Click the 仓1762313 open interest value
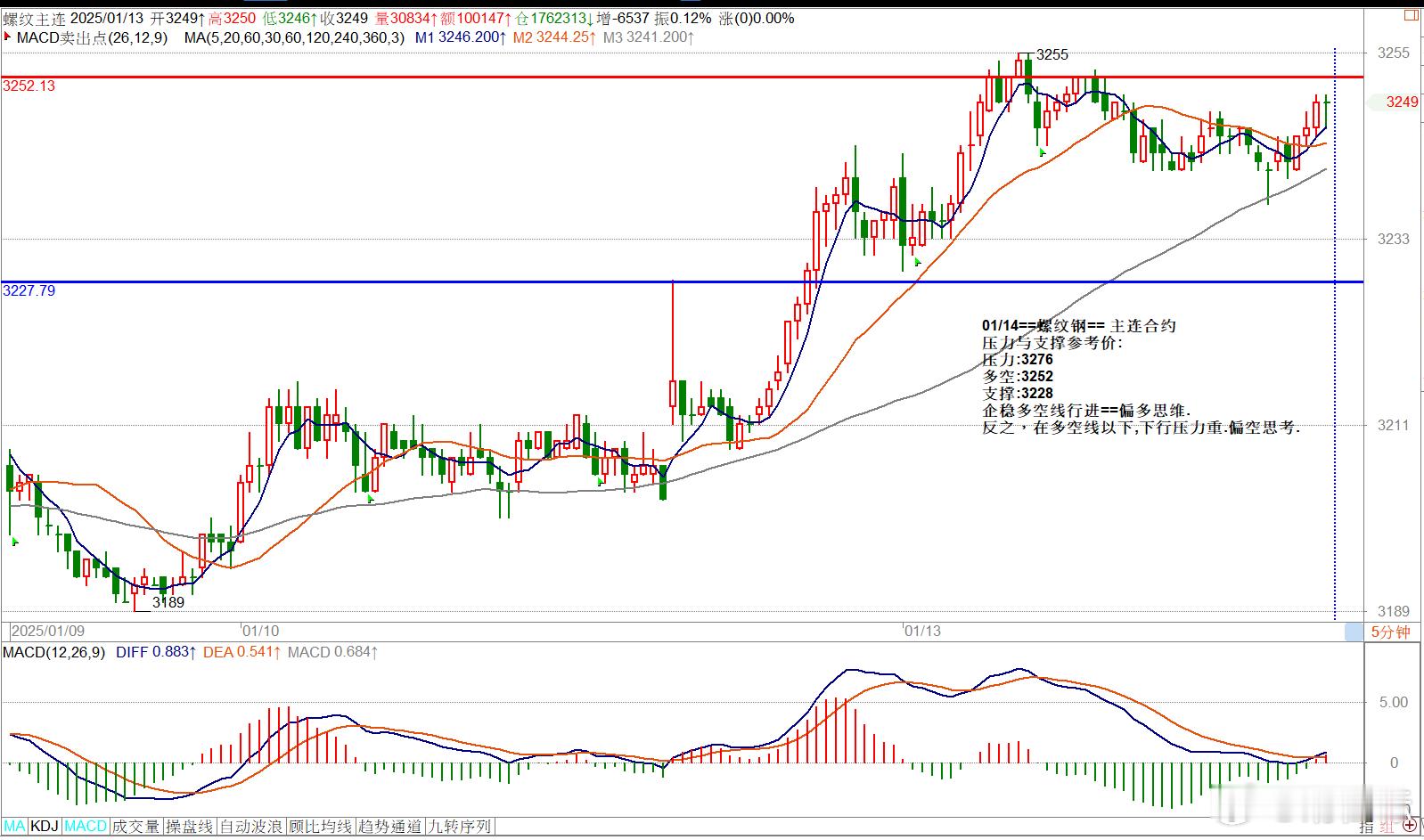 click(556, 18)
